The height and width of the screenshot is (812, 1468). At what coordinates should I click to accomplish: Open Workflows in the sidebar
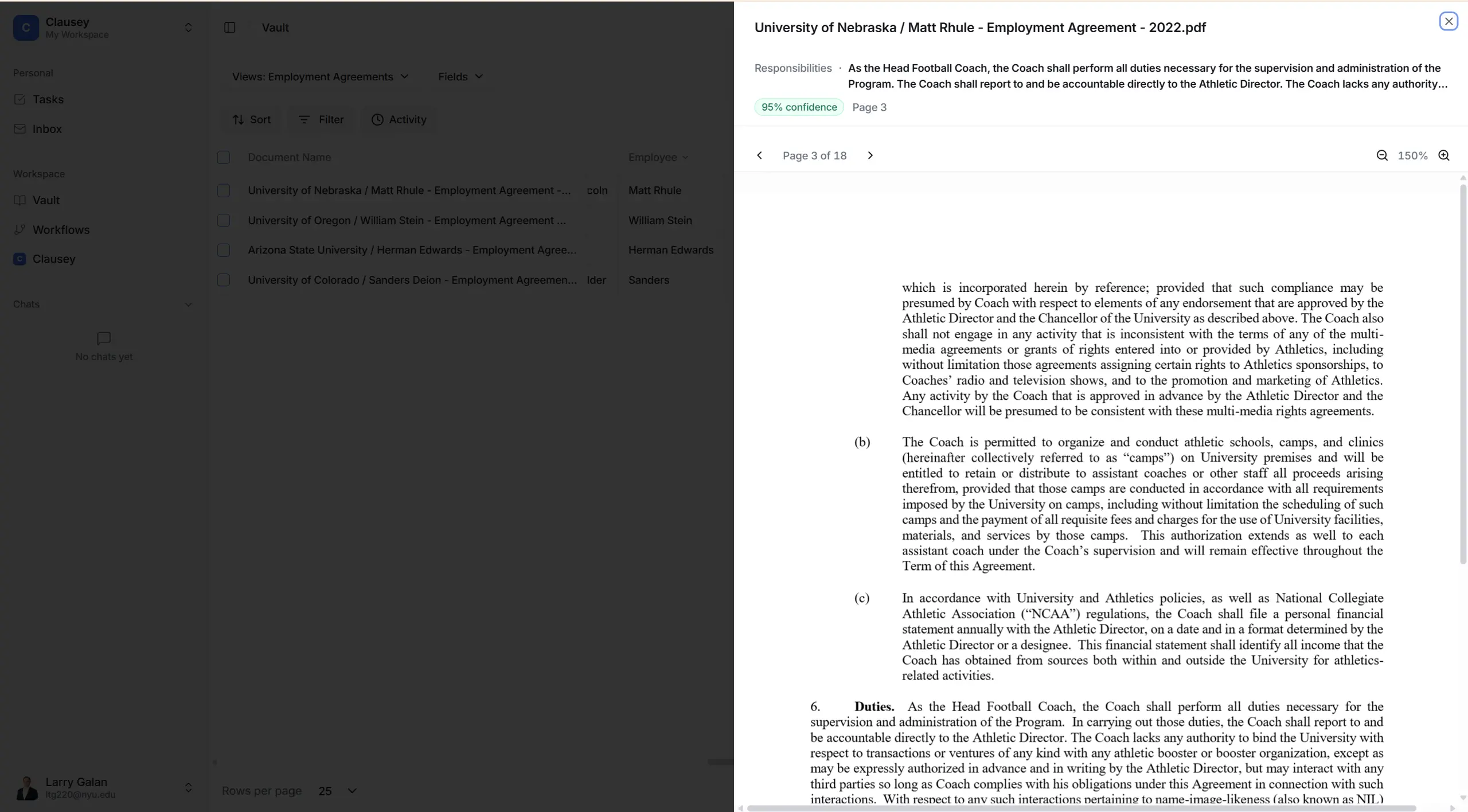[x=61, y=229]
